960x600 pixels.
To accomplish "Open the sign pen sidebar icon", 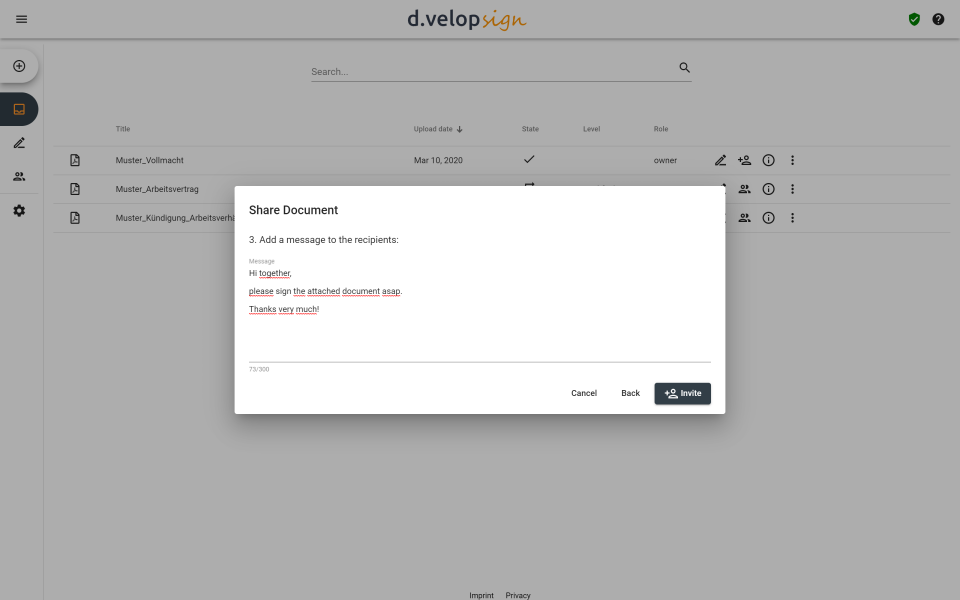I will click(x=19, y=143).
